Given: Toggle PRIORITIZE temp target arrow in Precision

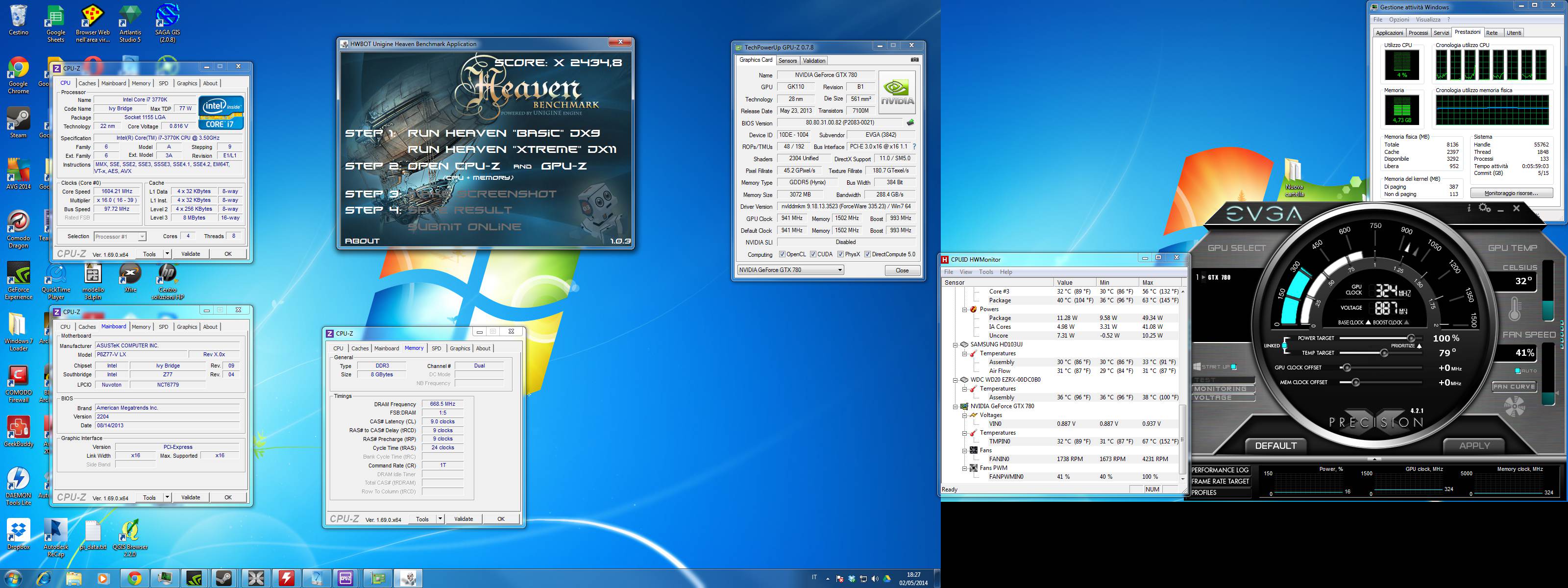Looking at the screenshot, I should click(1420, 346).
